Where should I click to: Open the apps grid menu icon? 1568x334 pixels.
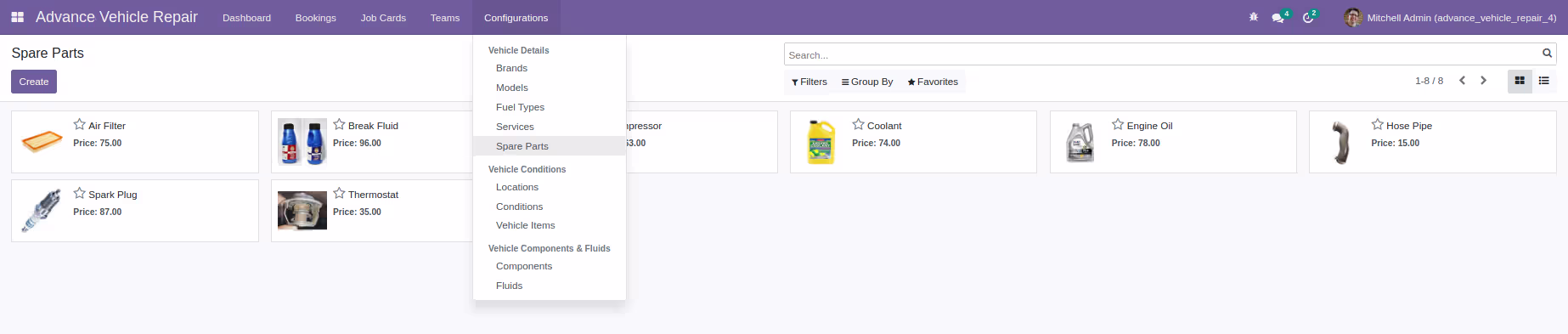(17, 17)
